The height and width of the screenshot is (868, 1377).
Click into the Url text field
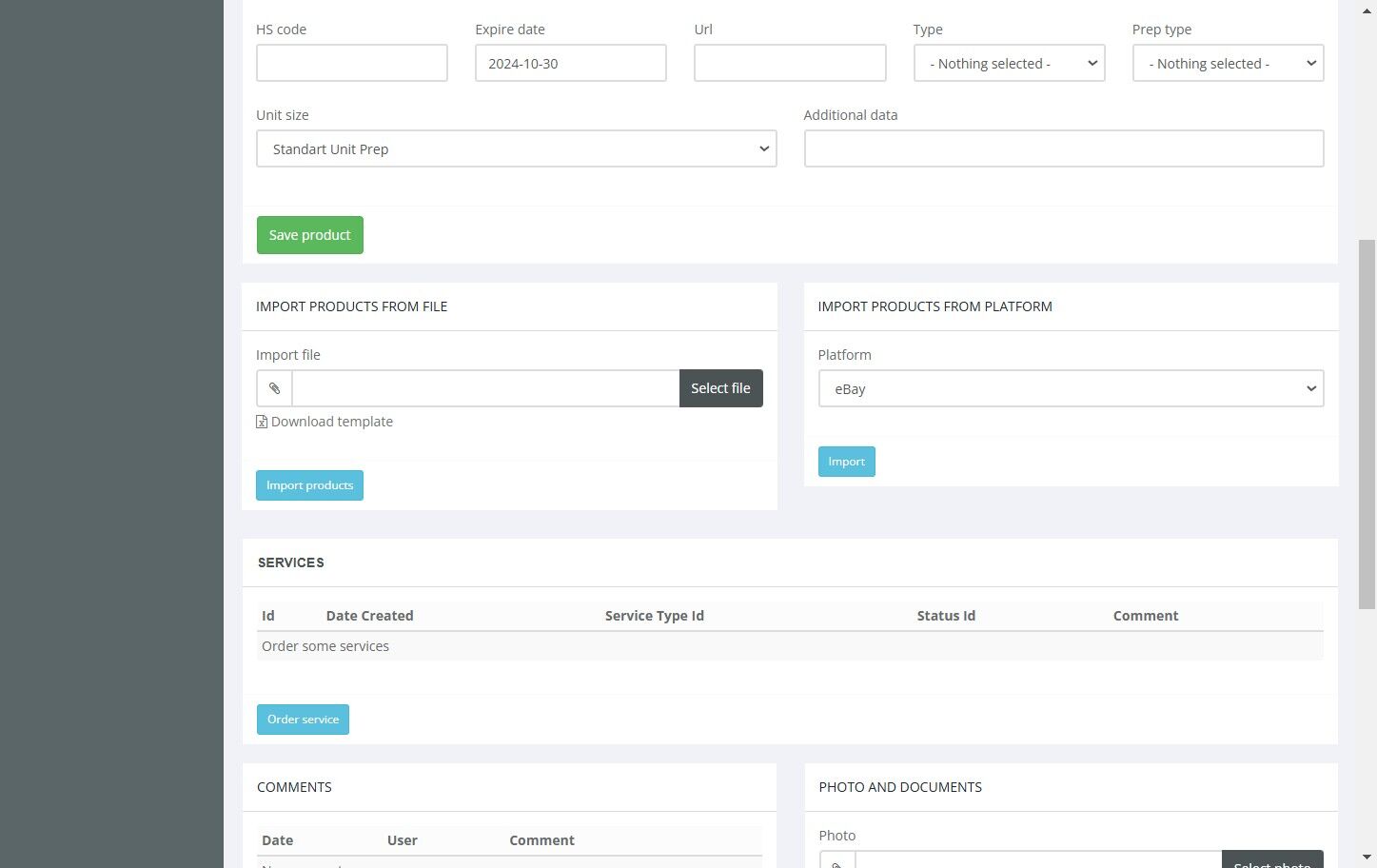(790, 63)
